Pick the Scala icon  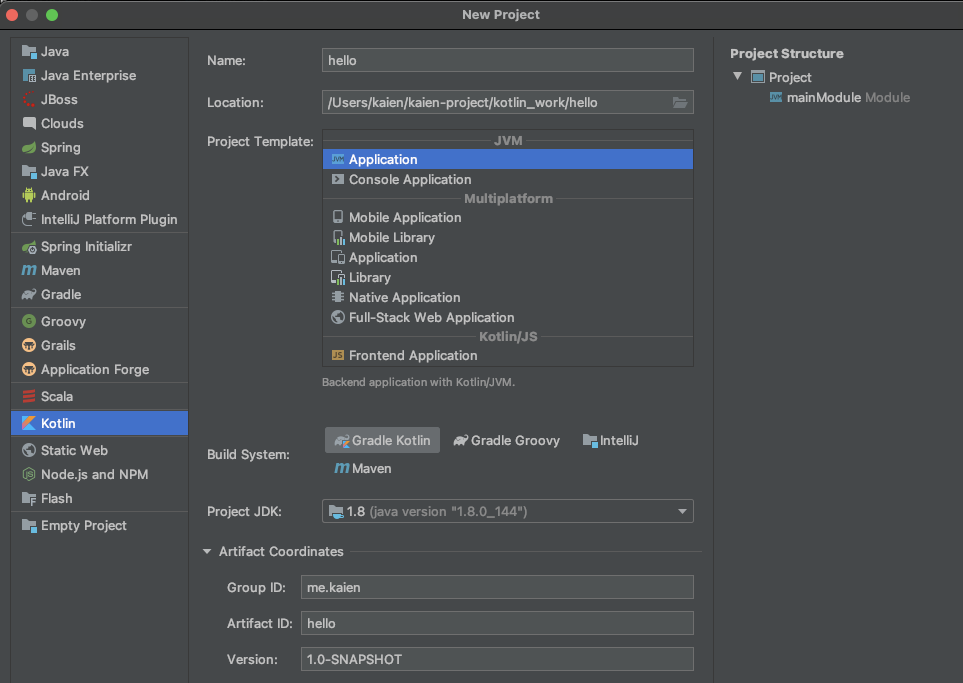pyautogui.click(x=29, y=396)
